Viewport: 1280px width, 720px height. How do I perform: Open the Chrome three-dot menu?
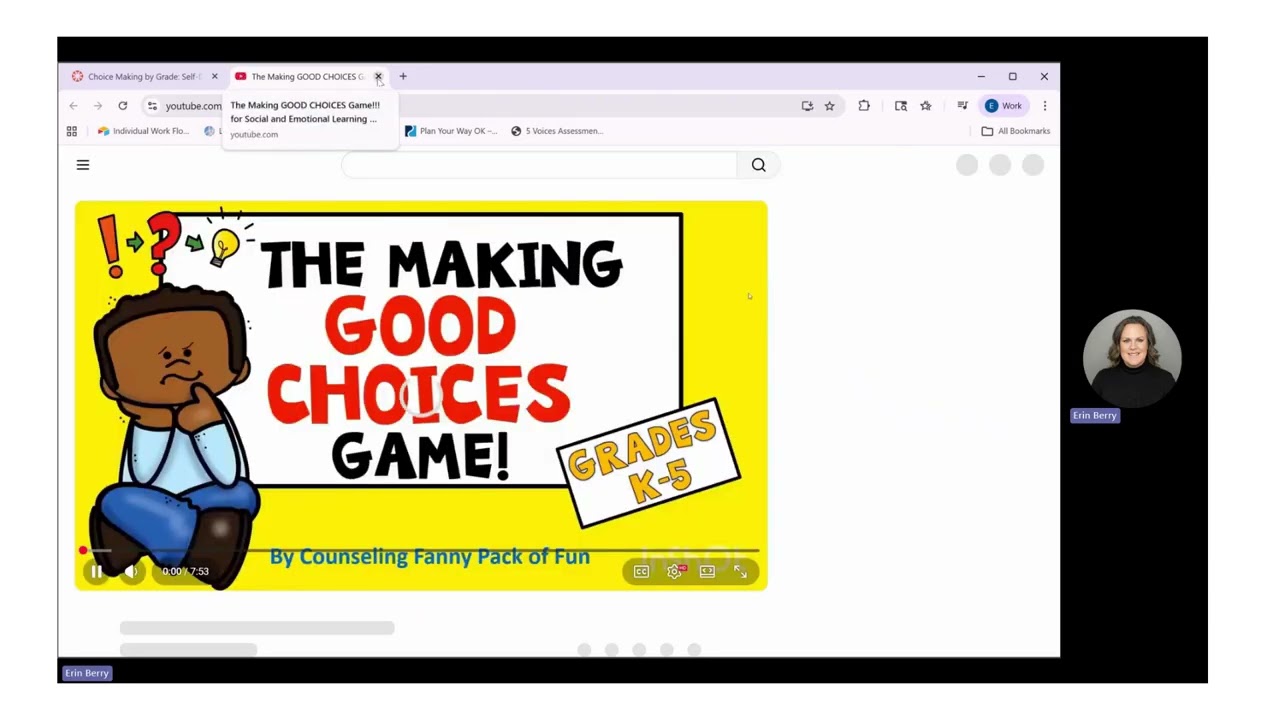[1045, 106]
